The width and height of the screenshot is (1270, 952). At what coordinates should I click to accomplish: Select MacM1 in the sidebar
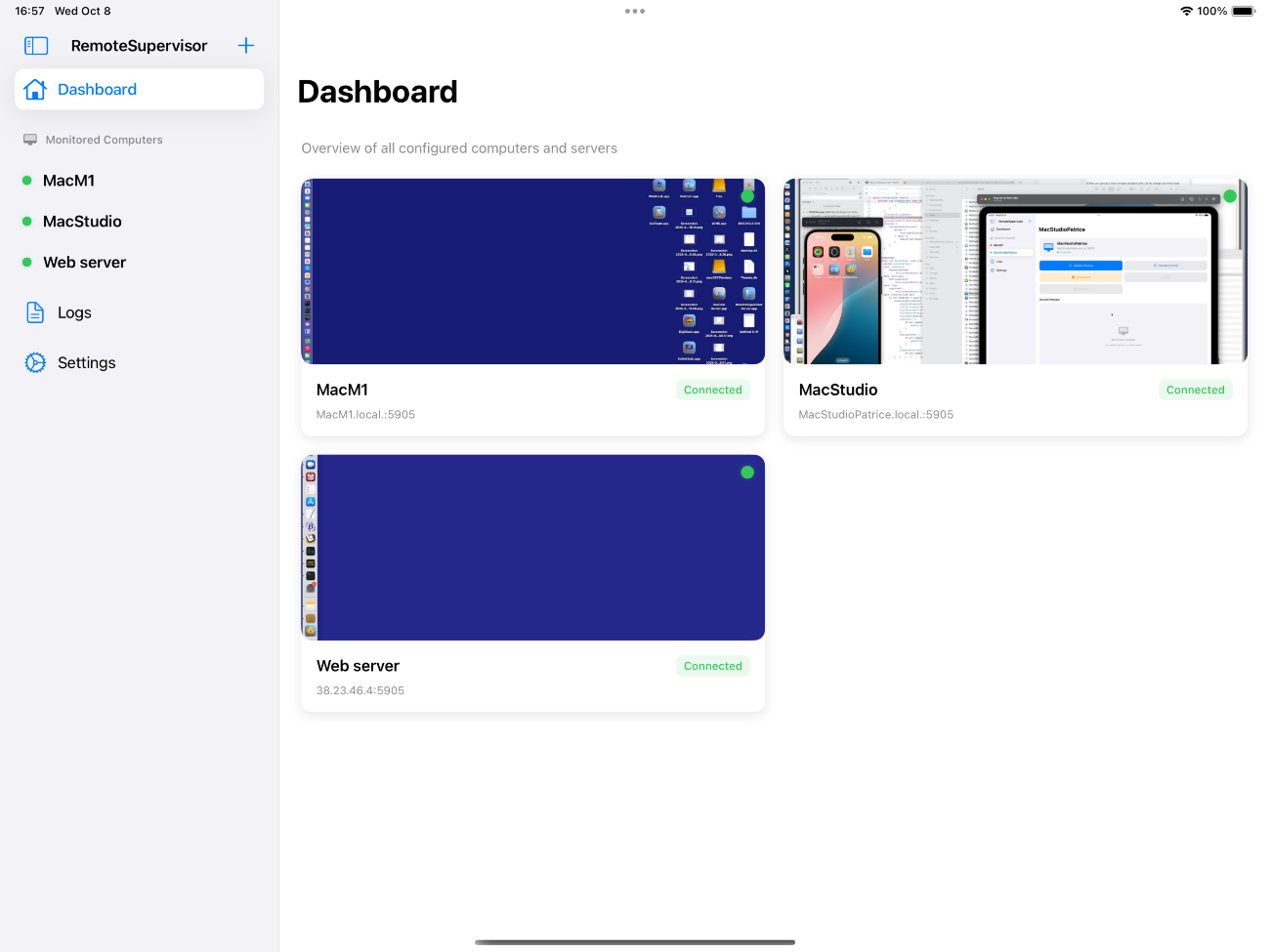coord(69,181)
